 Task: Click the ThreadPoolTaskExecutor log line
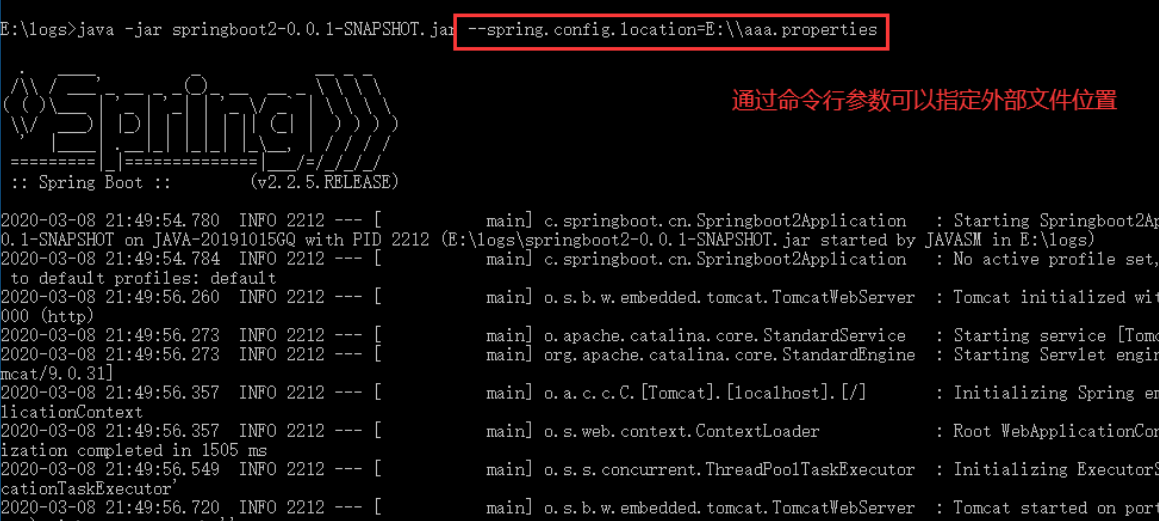coord(580,469)
